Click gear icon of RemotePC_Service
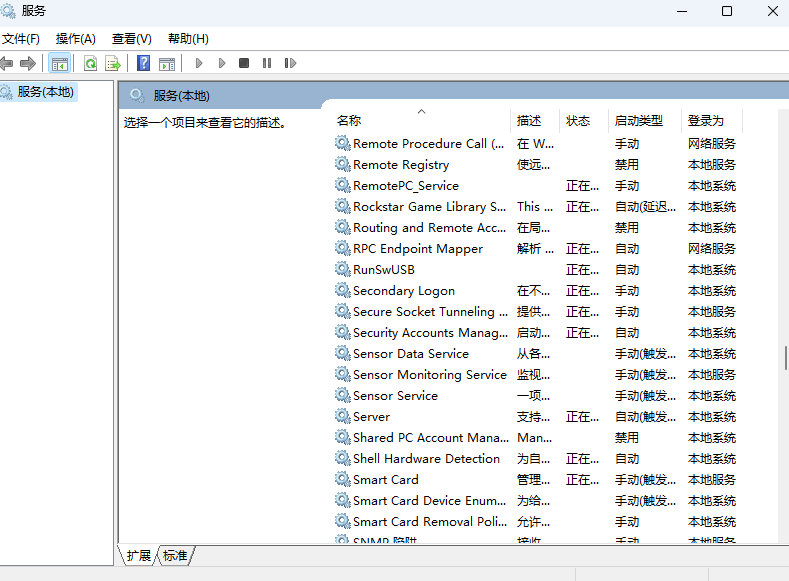Viewport: 789px width, 581px height. 343,186
